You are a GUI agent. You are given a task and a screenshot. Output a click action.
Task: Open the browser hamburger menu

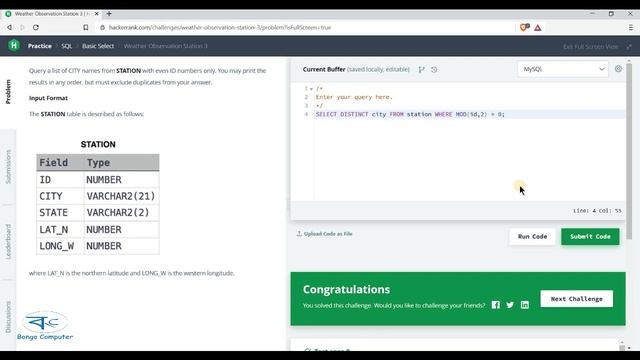coord(631,27)
